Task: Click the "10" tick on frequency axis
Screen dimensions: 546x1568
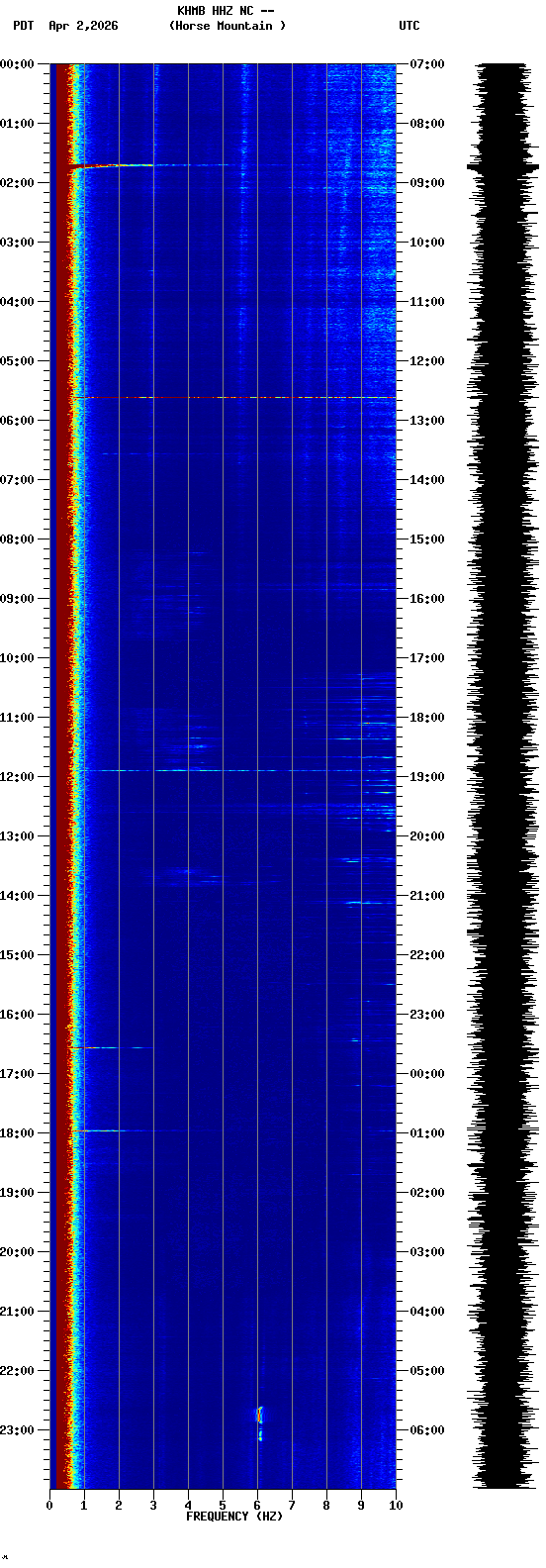Action: [x=396, y=1506]
